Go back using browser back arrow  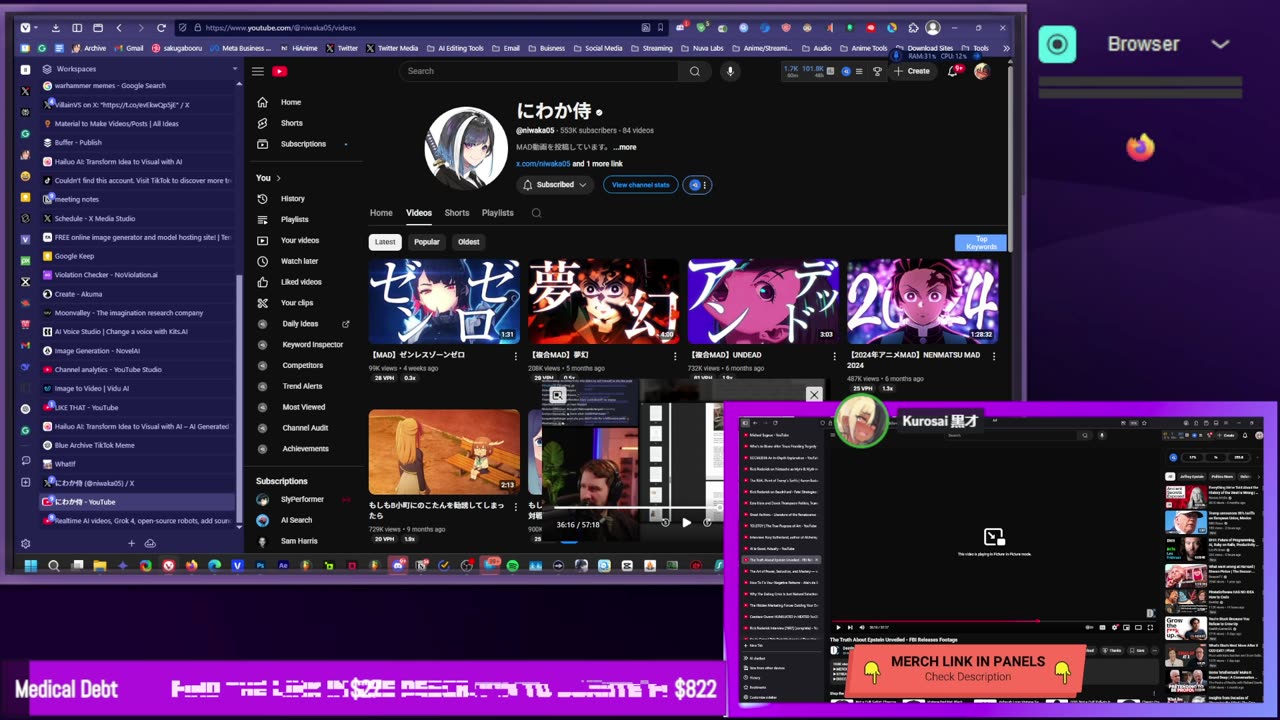pos(119,28)
